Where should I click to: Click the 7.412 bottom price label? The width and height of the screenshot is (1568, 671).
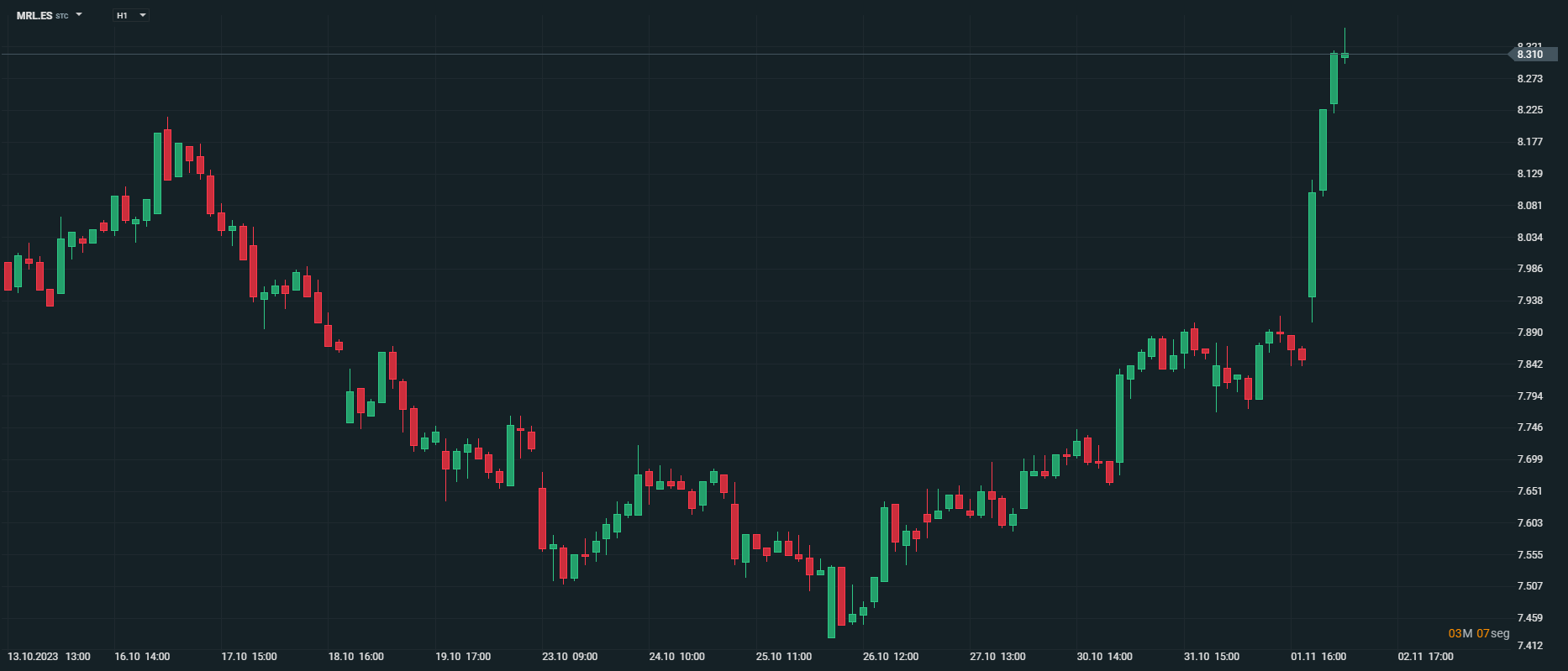[x=1529, y=646]
